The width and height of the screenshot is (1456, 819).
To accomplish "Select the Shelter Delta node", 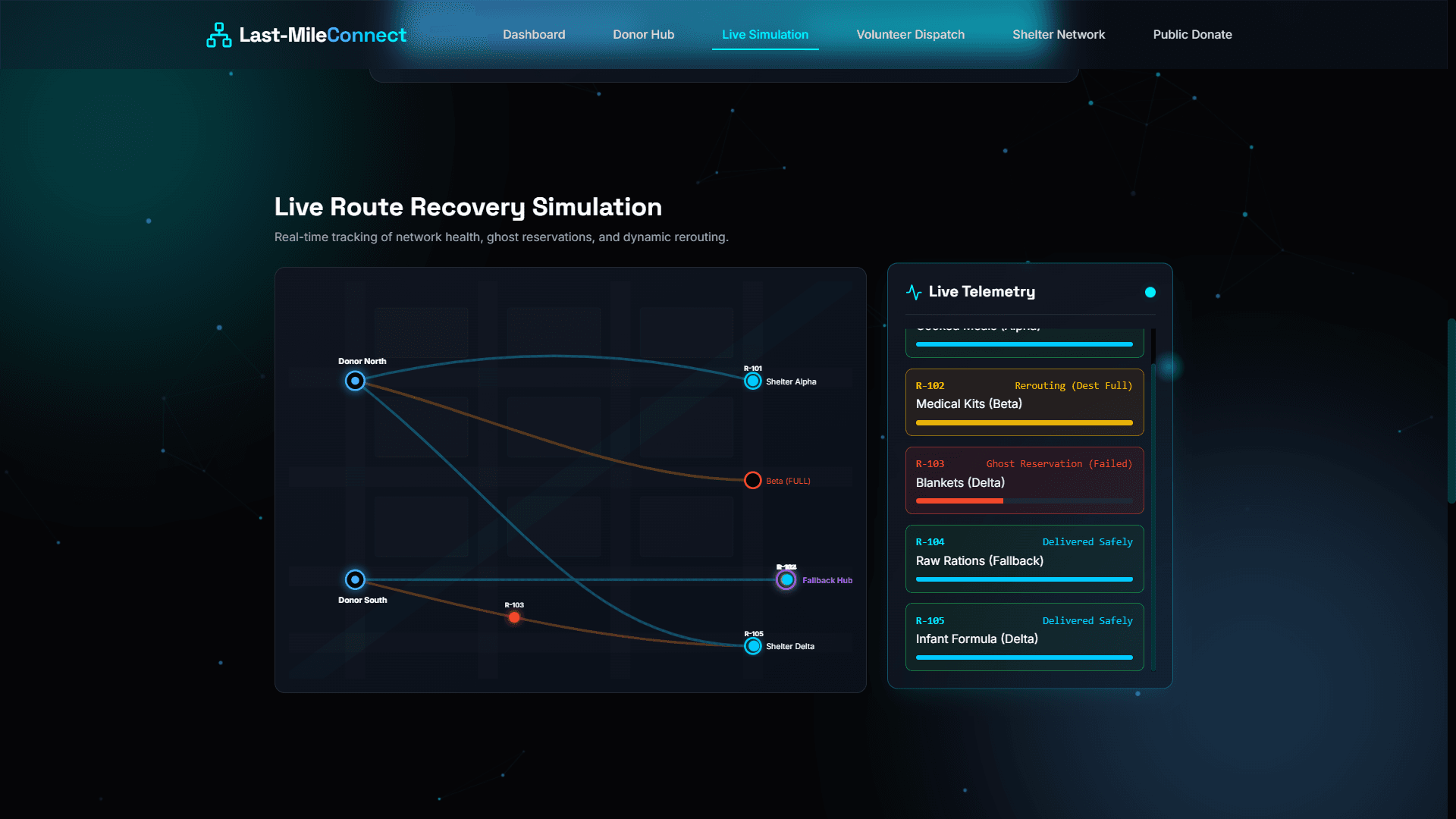I will click(x=752, y=646).
